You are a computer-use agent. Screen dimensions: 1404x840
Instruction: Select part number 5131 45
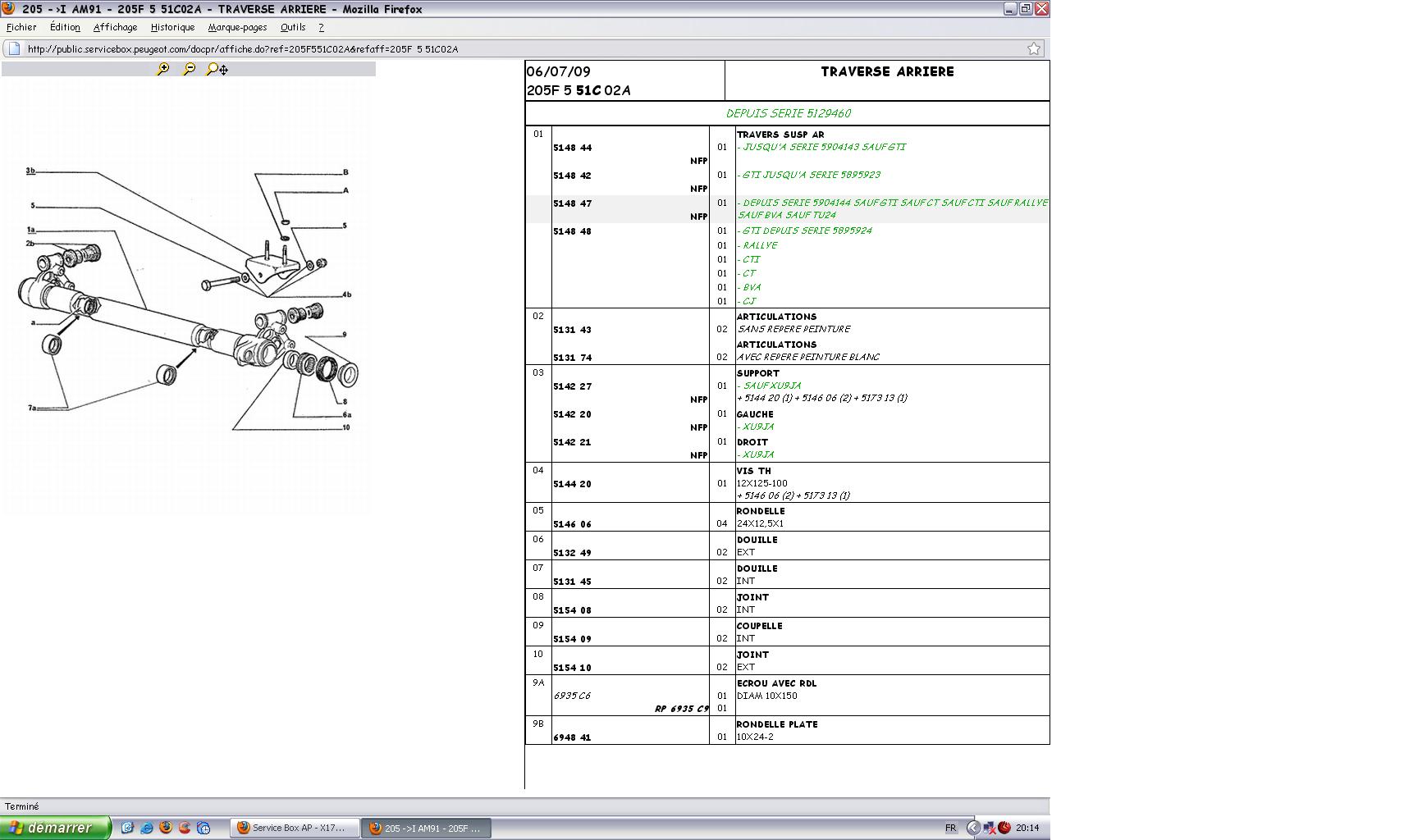coord(572,582)
